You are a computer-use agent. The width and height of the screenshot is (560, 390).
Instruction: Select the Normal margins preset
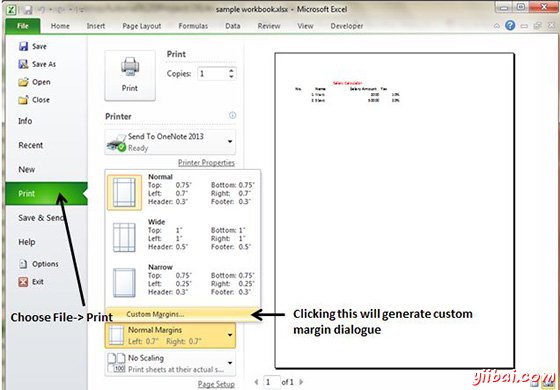point(183,193)
